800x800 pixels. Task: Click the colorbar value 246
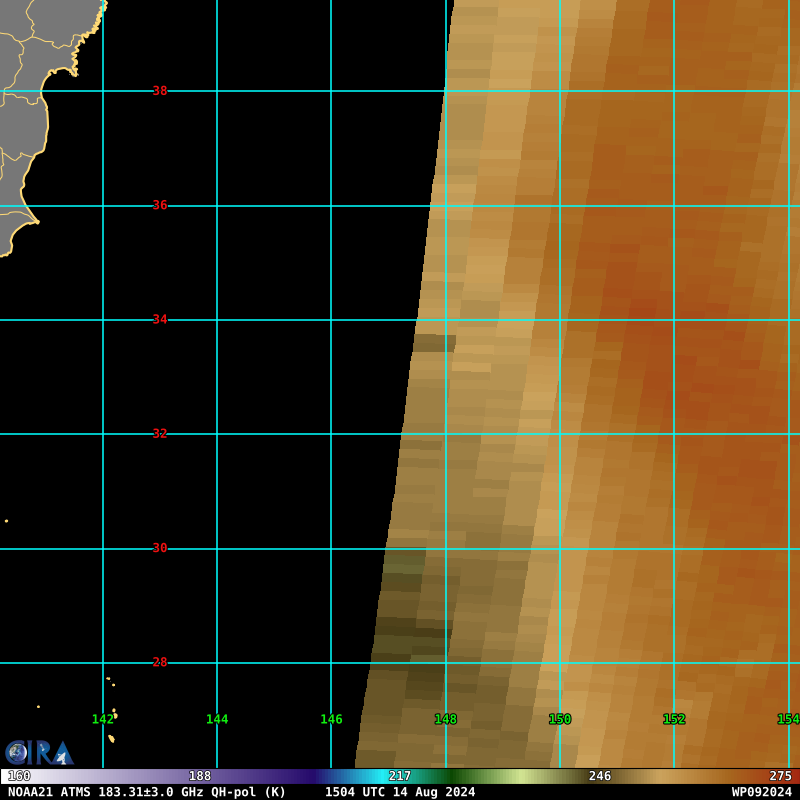pyautogui.click(x=599, y=776)
